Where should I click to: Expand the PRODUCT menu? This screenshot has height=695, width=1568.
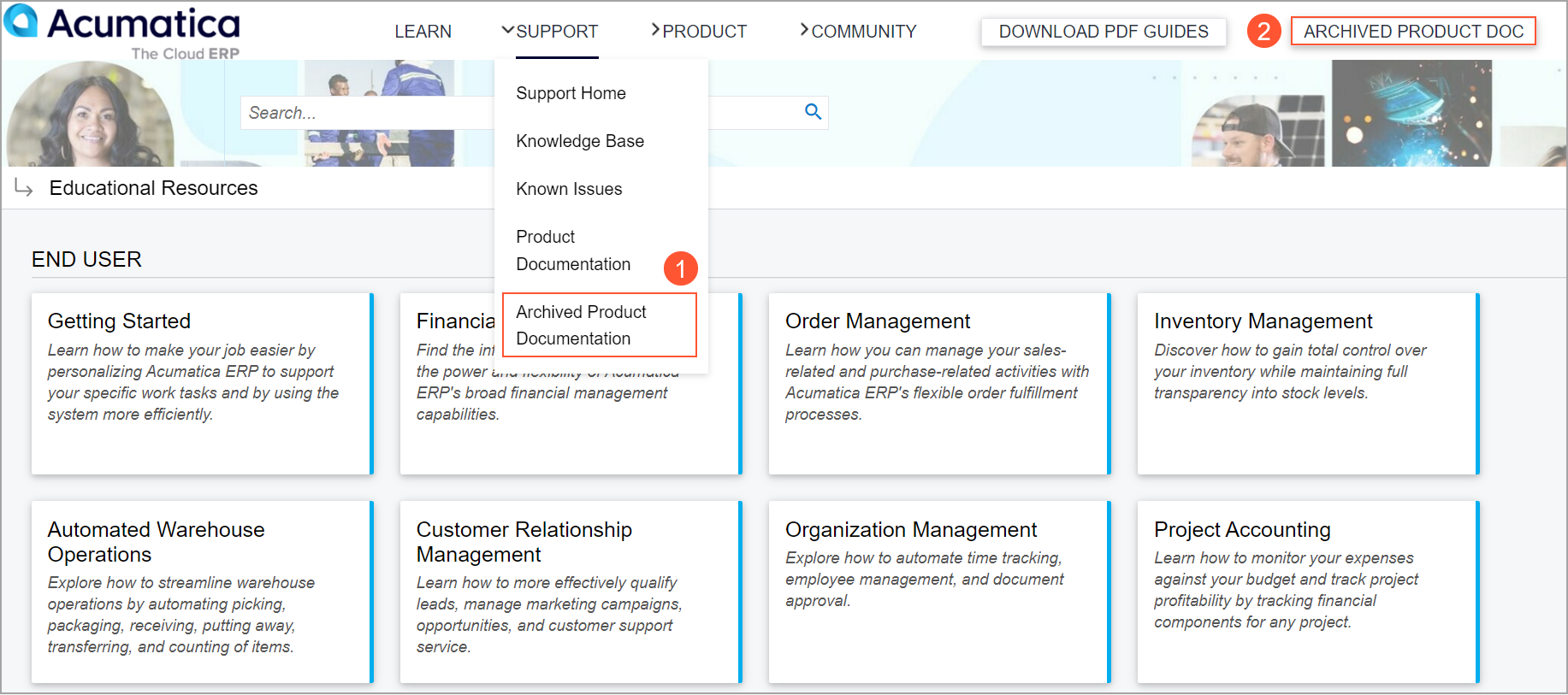[x=698, y=32]
